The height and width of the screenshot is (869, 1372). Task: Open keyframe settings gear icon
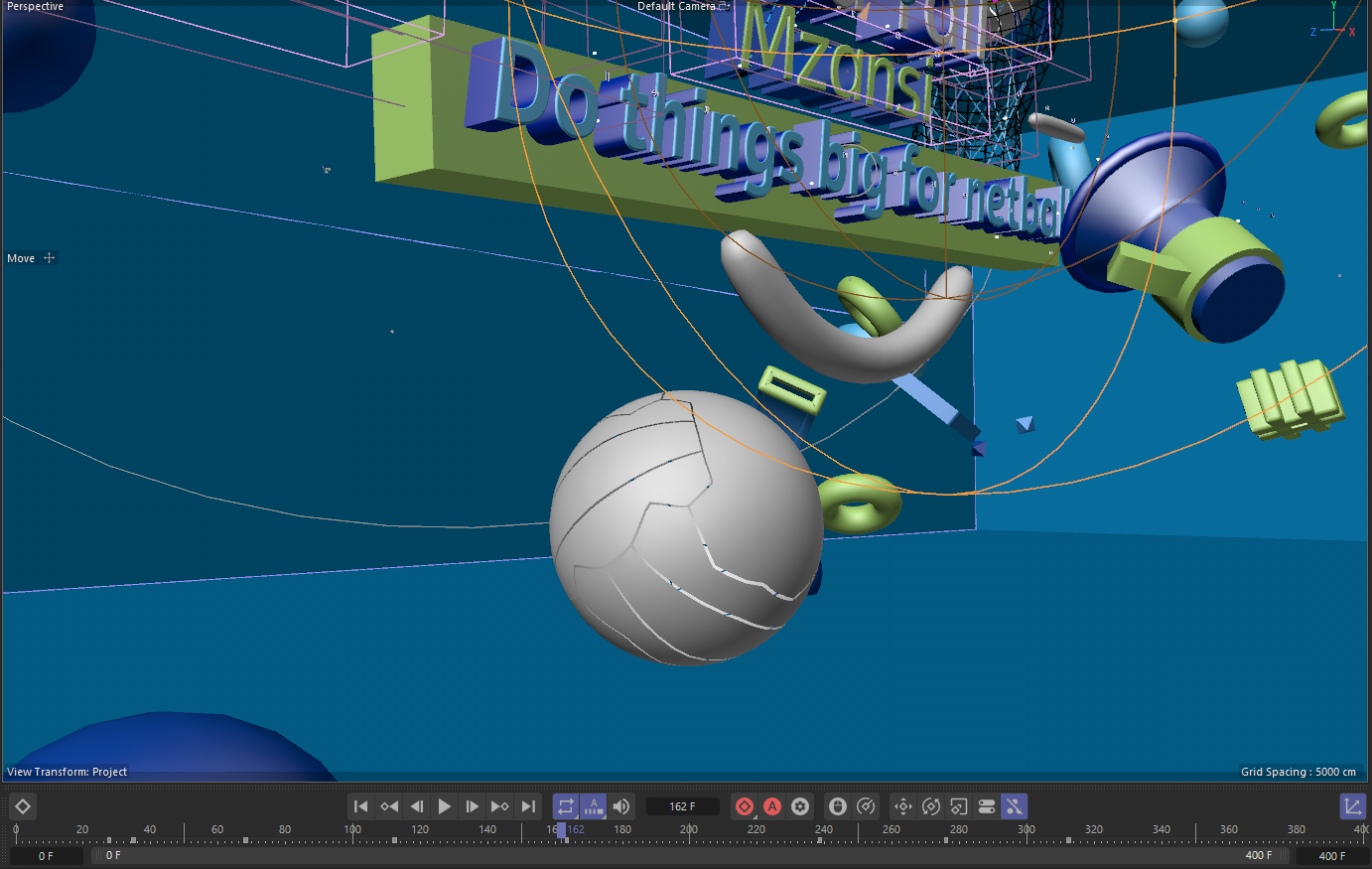800,806
